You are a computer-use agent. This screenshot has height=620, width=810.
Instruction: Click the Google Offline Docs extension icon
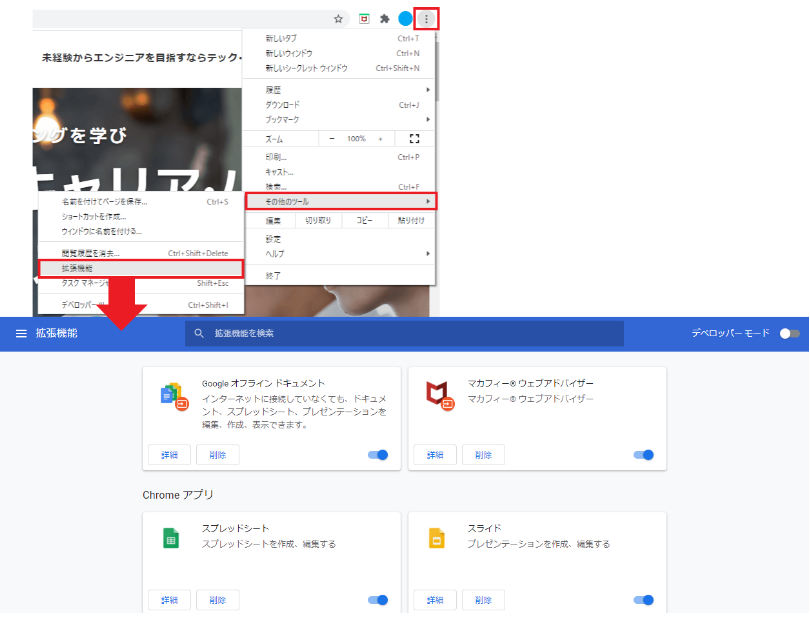point(174,396)
